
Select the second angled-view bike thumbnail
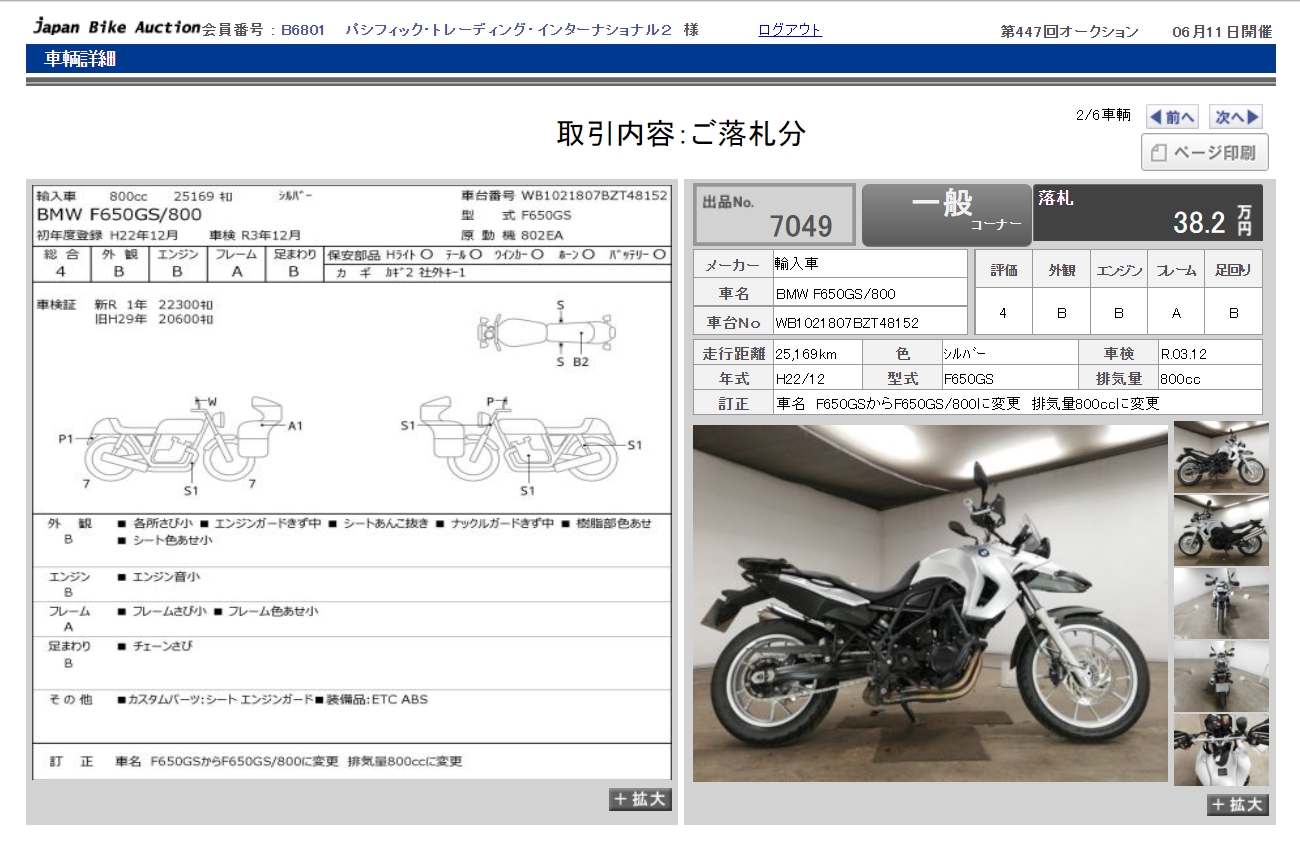tap(1221, 530)
